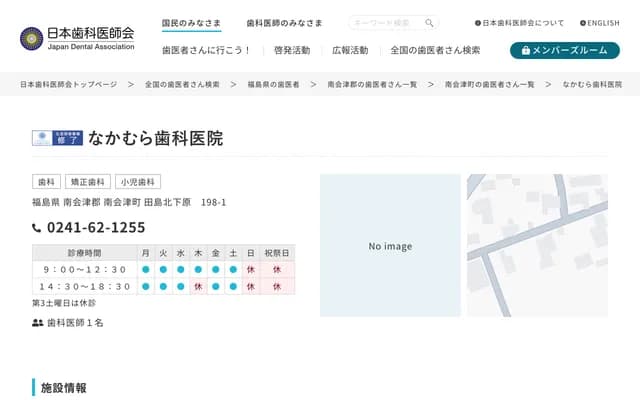This screenshot has width=640, height=400.
Task: Click the search magnifier icon
Action: click(429, 22)
